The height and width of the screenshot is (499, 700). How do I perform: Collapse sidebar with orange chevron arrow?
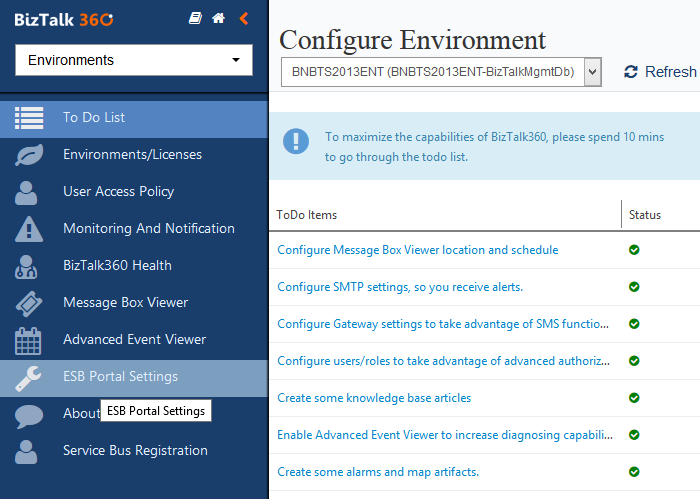point(244,19)
